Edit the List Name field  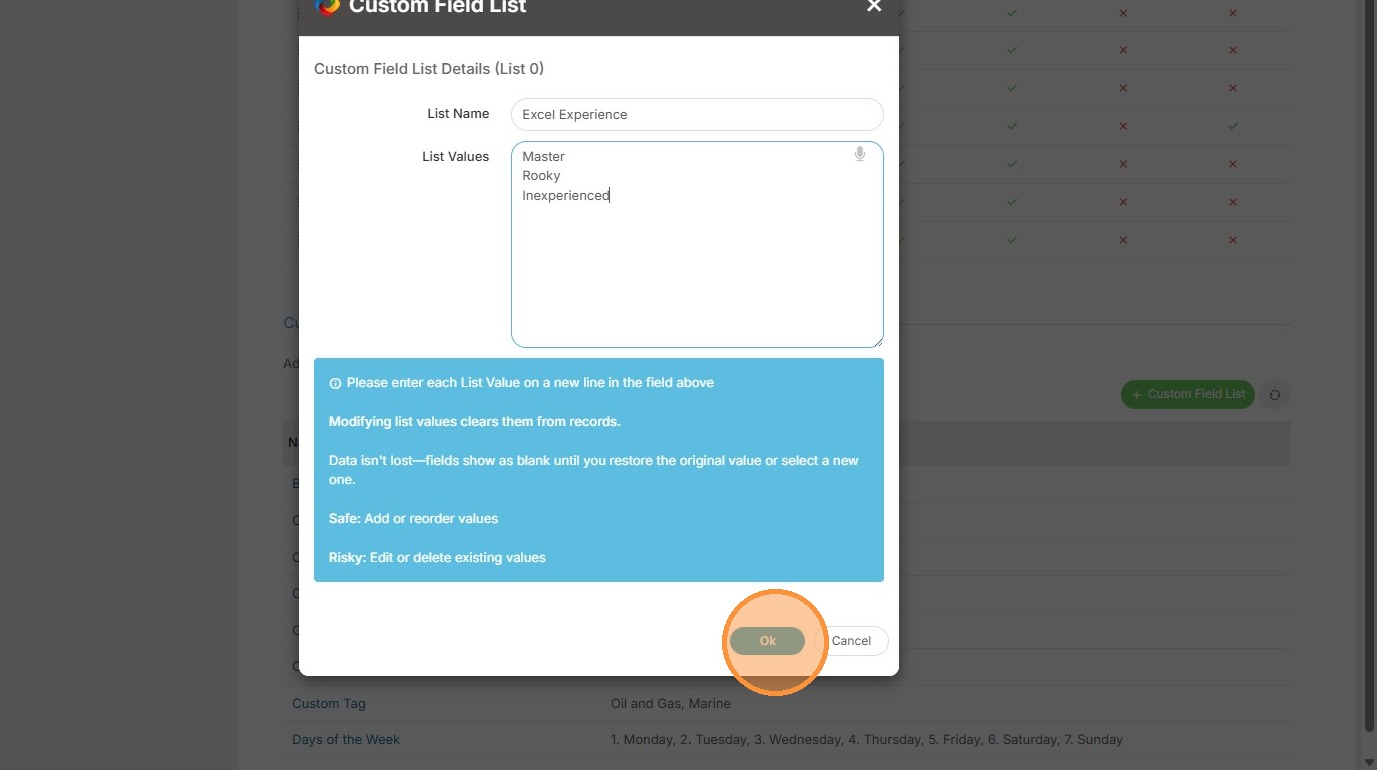[697, 114]
